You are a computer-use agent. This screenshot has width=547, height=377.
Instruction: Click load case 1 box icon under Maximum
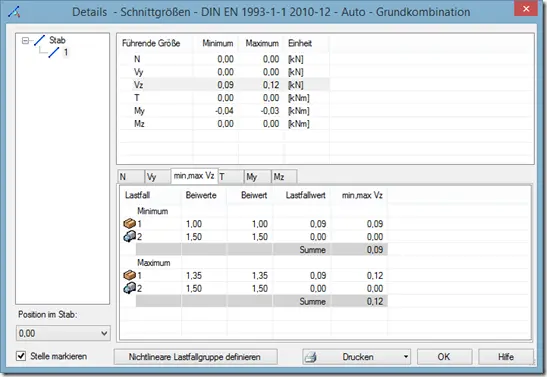pyautogui.click(x=129, y=275)
